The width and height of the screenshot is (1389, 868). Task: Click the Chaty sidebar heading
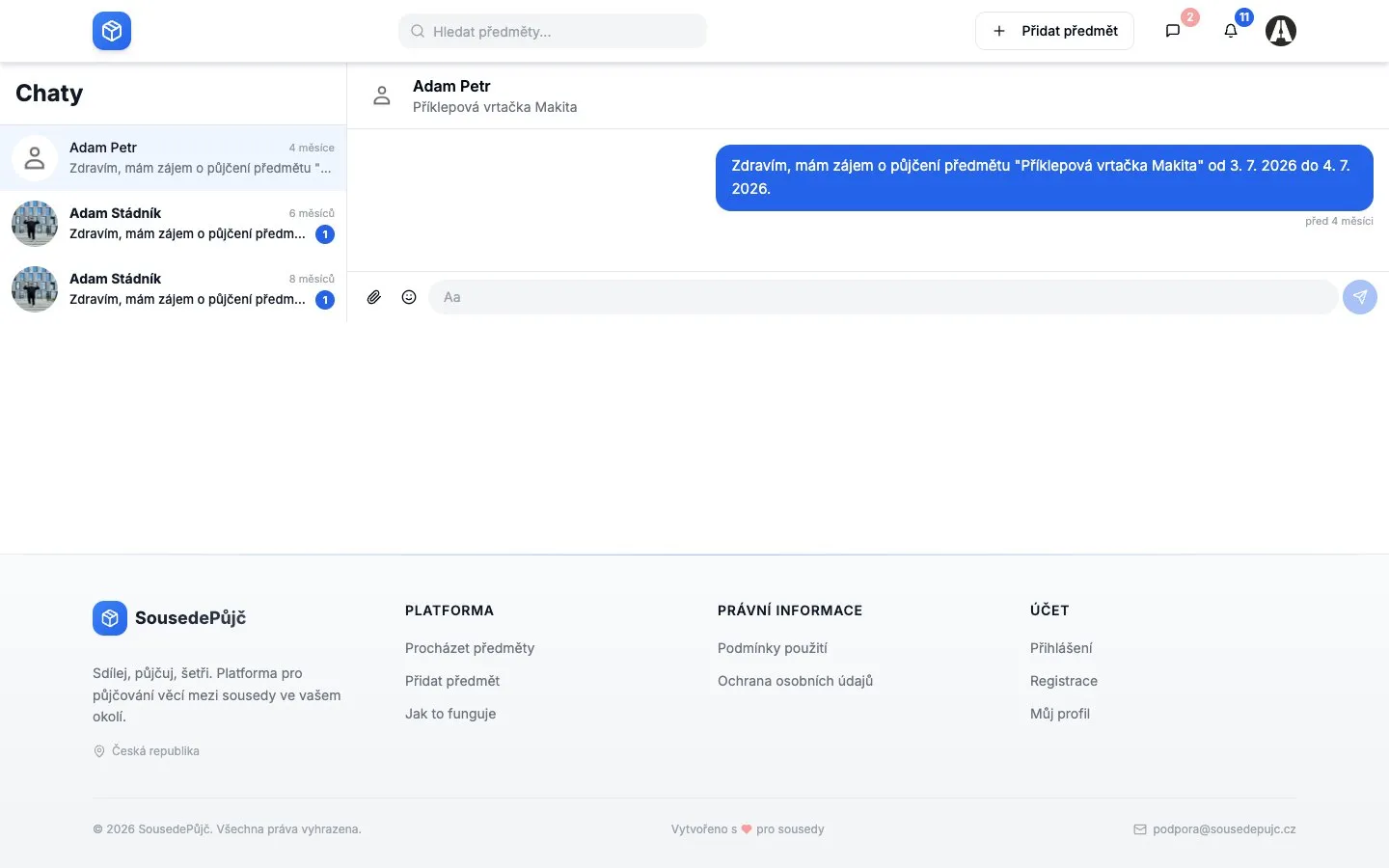pos(49,94)
